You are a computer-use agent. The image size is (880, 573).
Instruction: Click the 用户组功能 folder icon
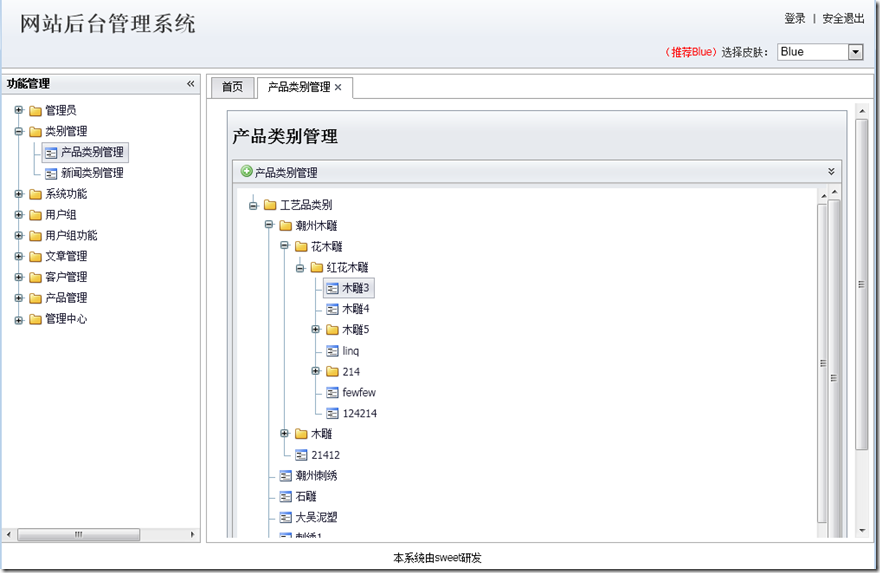click(x=35, y=236)
